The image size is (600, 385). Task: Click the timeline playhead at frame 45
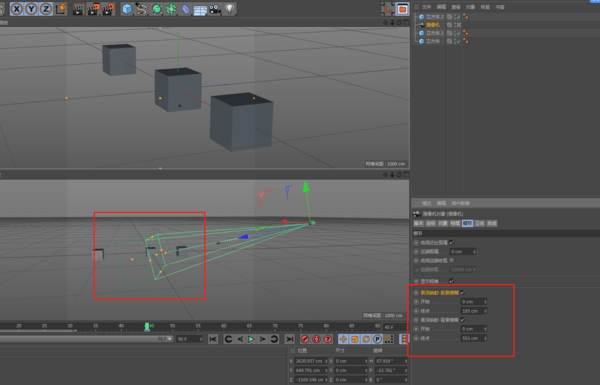pos(147,326)
